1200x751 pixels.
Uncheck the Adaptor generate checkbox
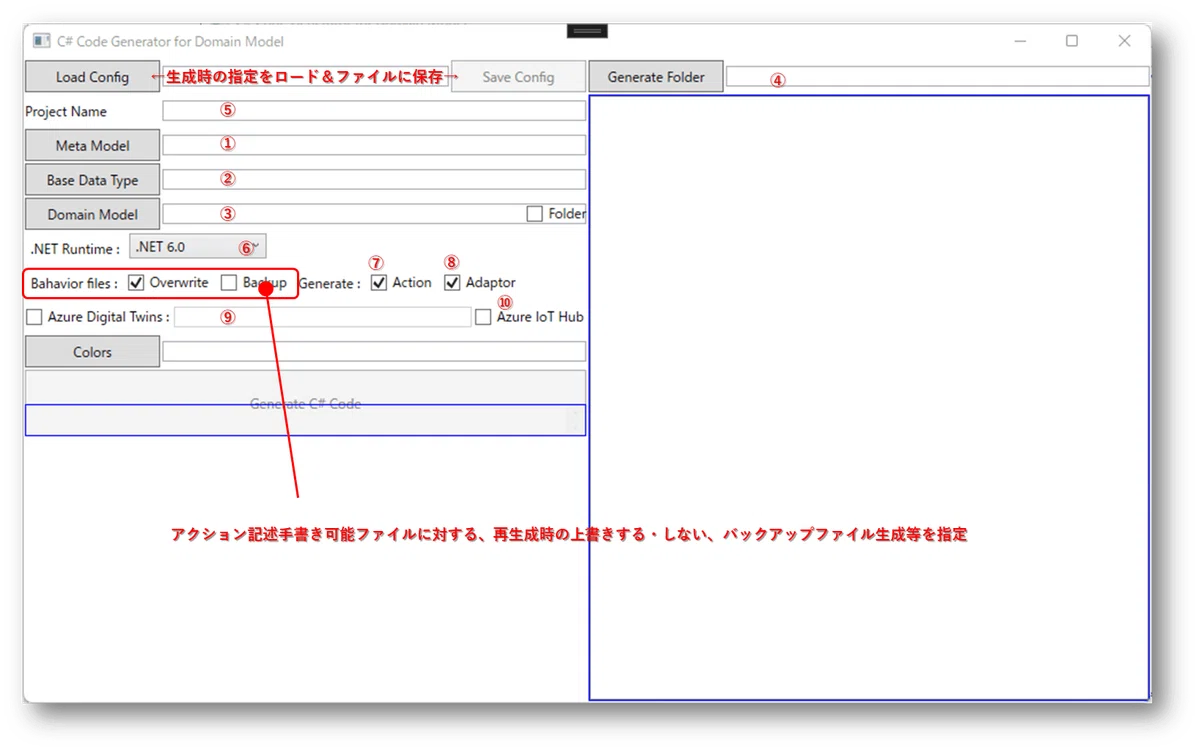(452, 283)
